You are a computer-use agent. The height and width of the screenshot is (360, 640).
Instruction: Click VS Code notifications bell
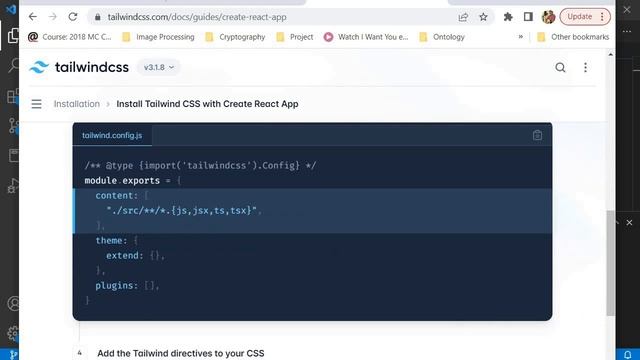pyautogui.click(x=628, y=354)
